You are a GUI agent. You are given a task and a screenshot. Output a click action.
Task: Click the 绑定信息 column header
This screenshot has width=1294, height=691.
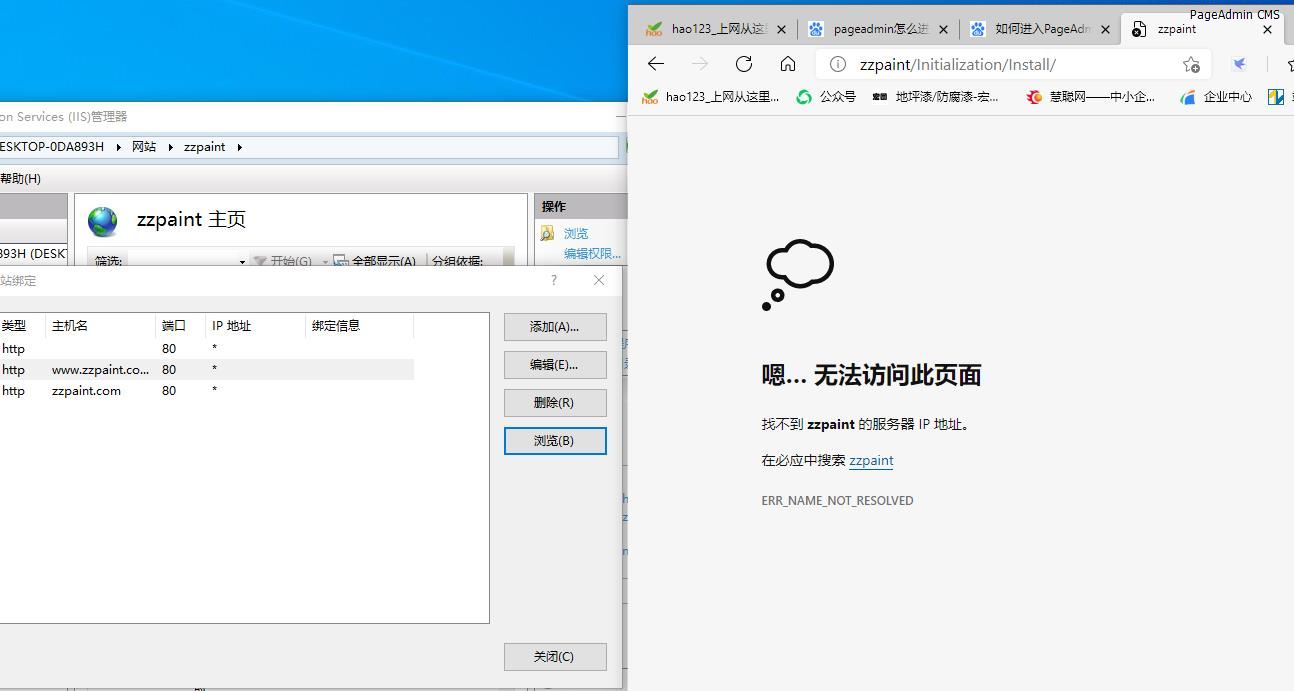pyautogui.click(x=359, y=326)
